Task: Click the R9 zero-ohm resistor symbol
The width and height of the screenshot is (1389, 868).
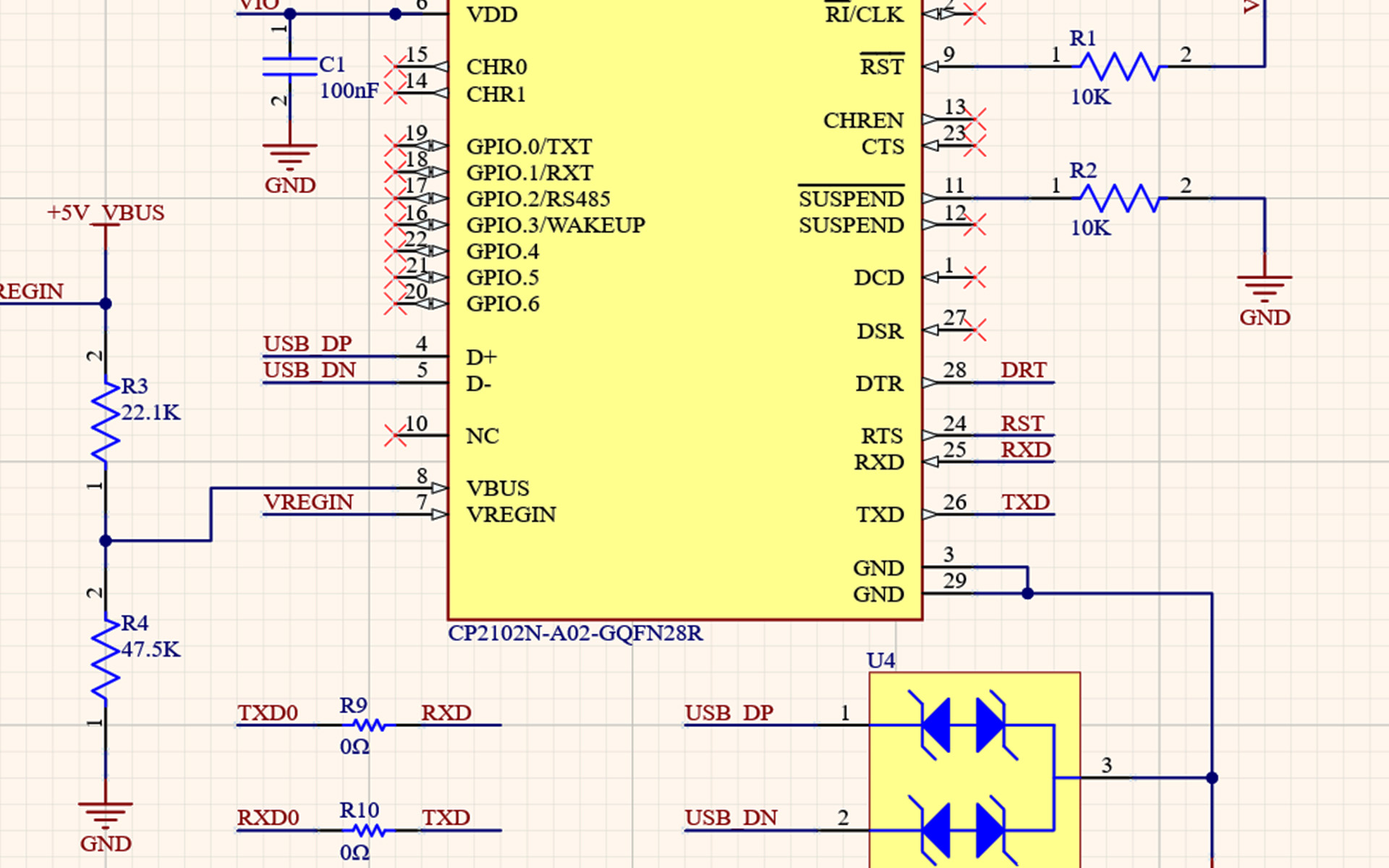Action: click(x=368, y=725)
